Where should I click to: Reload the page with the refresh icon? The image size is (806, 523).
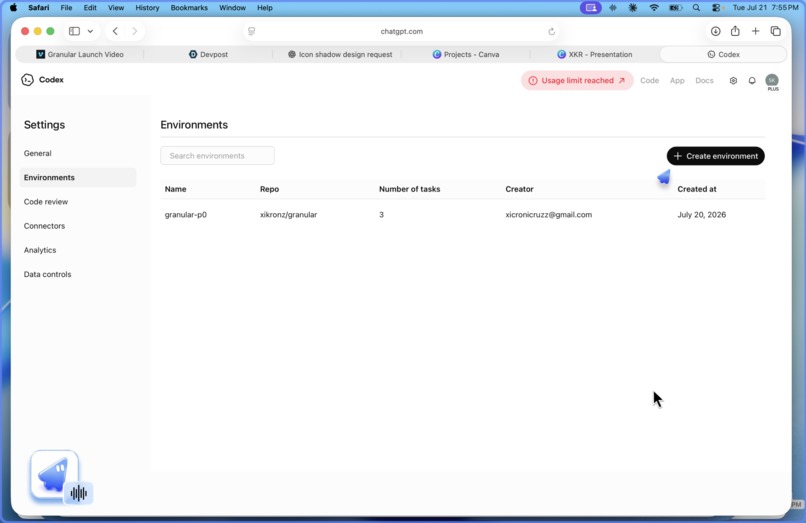[552, 31]
